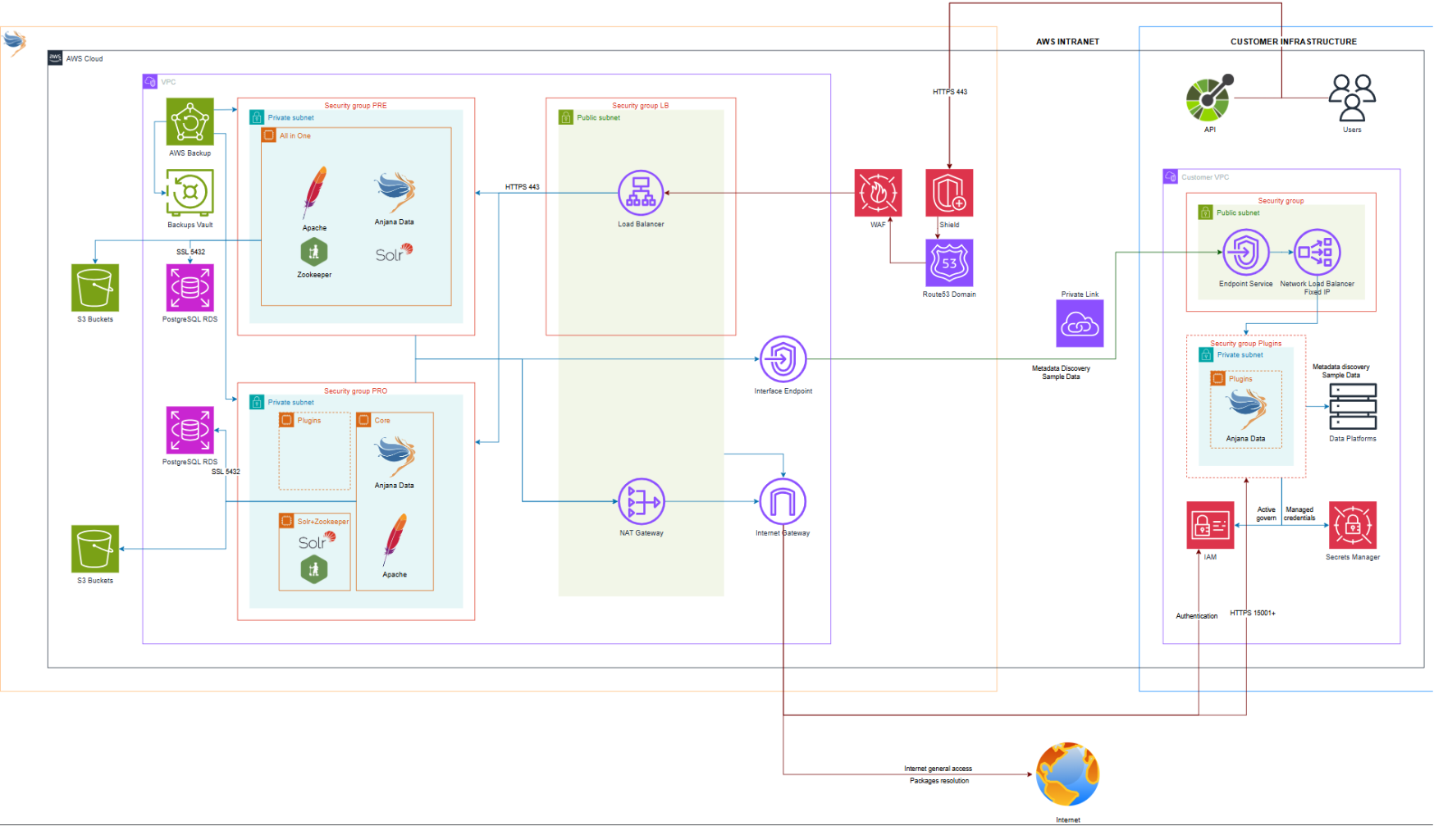Click the NAT Gateway icon
Image resolution: width=1434 pixels, height=840 pixels.
(641, 501)
